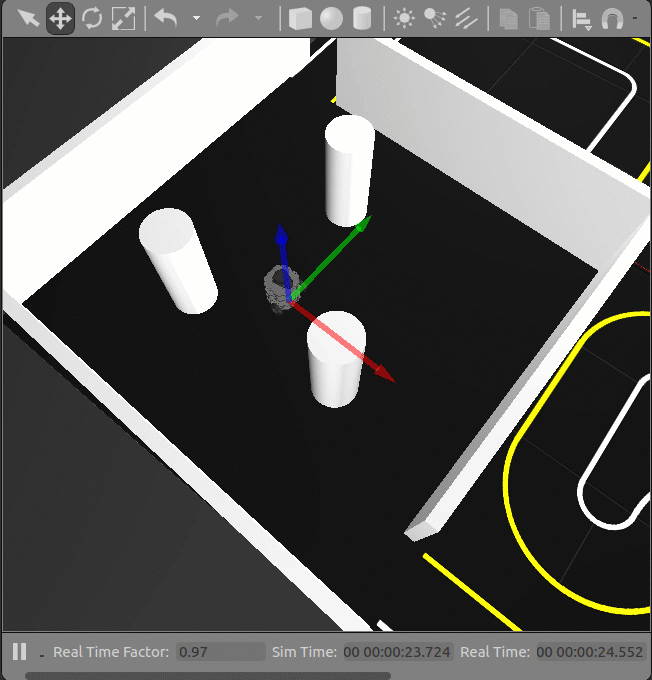The image size is (652, 680).
Task: Click the Copy icon in toolbar
Action: (509, 18)
